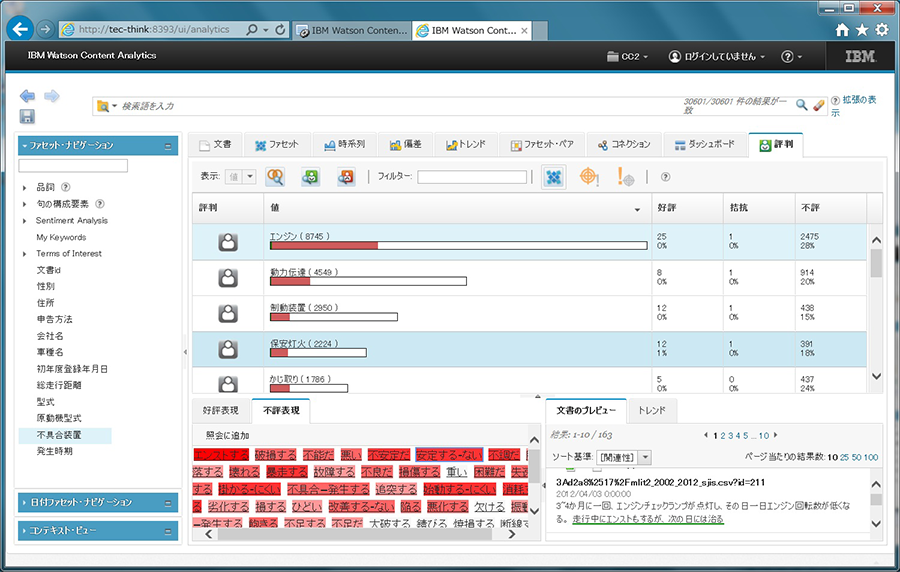Click the 照会に追加 button

pos(227,435)
